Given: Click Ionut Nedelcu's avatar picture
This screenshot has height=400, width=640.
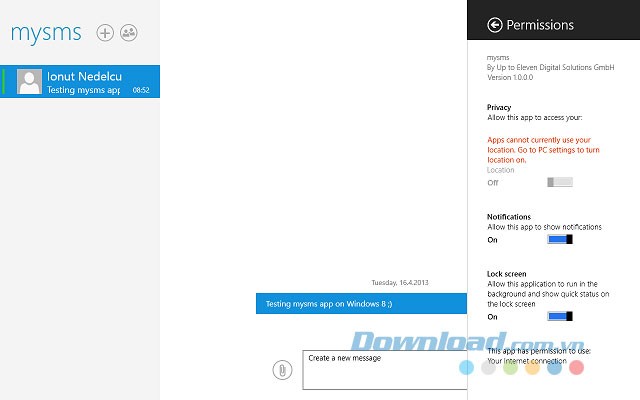Looking at the screenshot, I should (x=30, y=82).
